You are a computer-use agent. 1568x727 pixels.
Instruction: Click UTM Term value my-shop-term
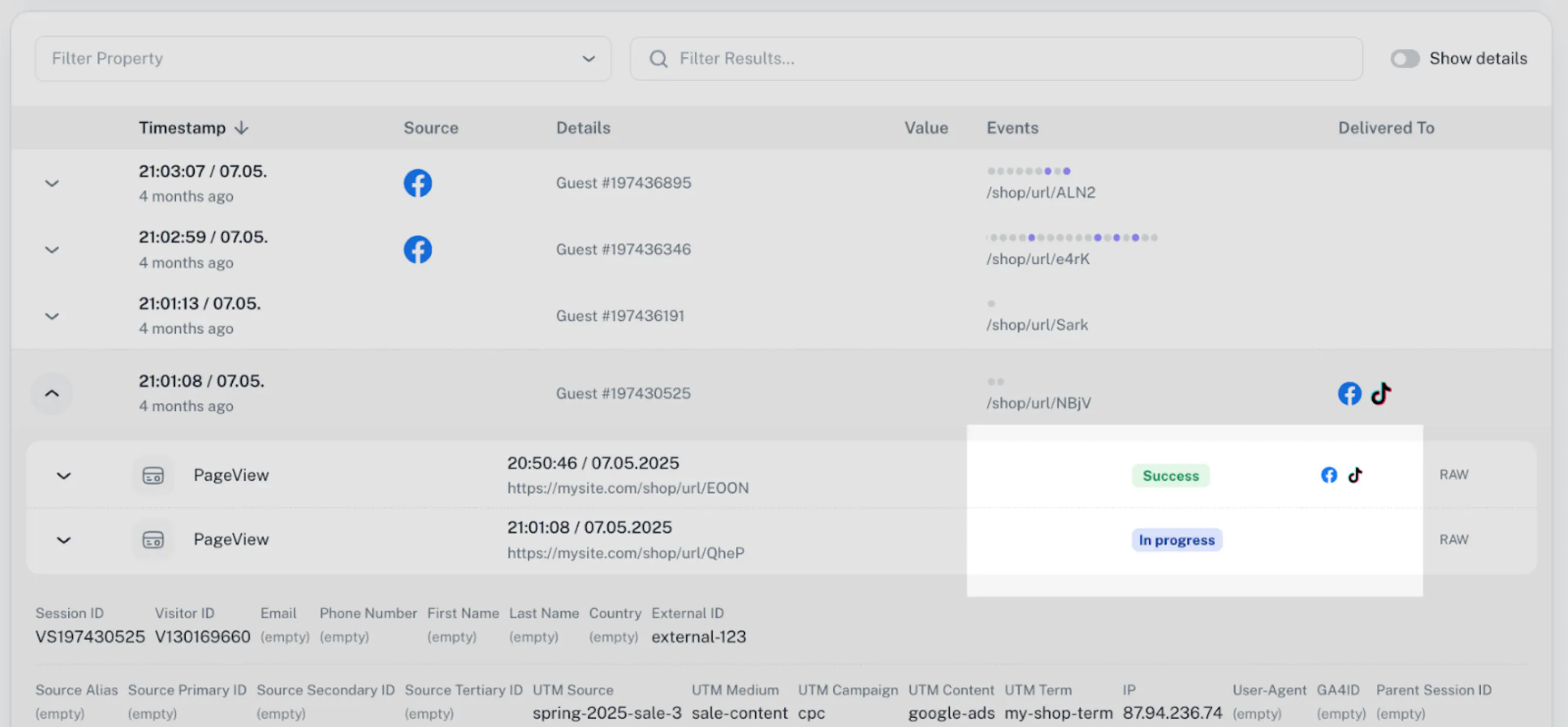(1058, 713)
